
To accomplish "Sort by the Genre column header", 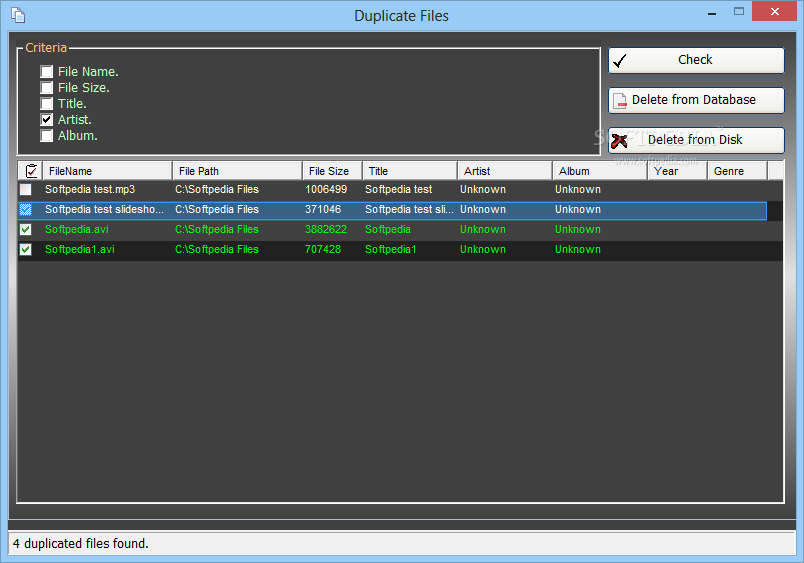I will (737, 171).
